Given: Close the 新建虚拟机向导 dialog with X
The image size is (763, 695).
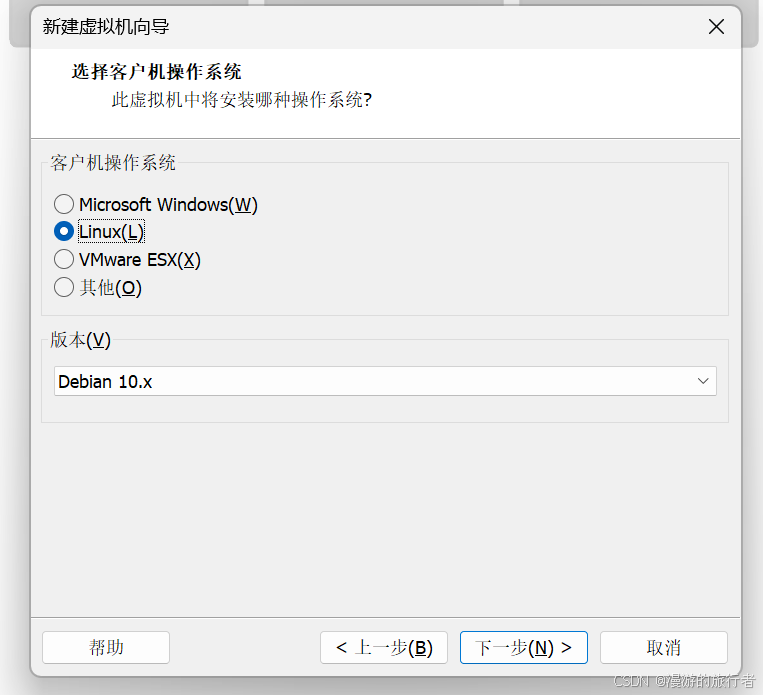Looking at the screenshot, I should tap(716, 27).
